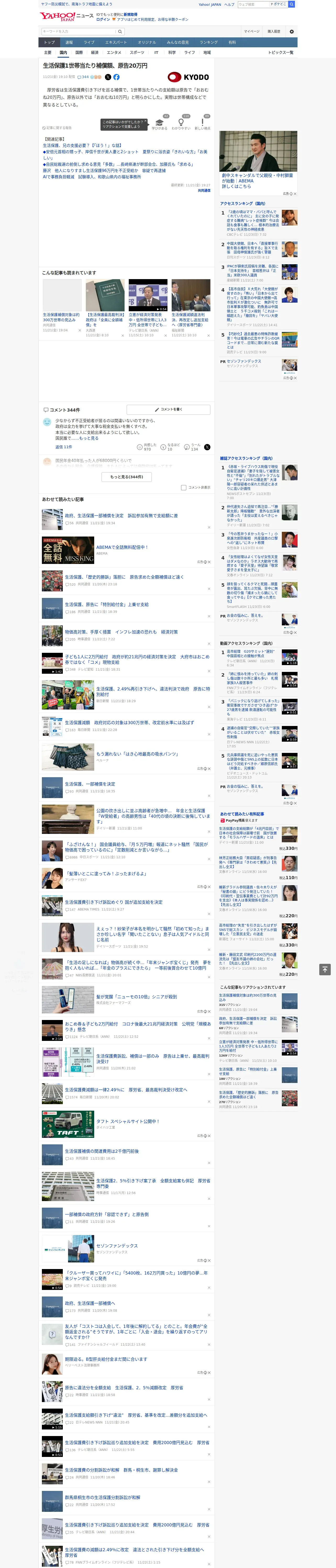Open settings via the gear icon
The image size is (336, 1568).
tap(292, 32)
